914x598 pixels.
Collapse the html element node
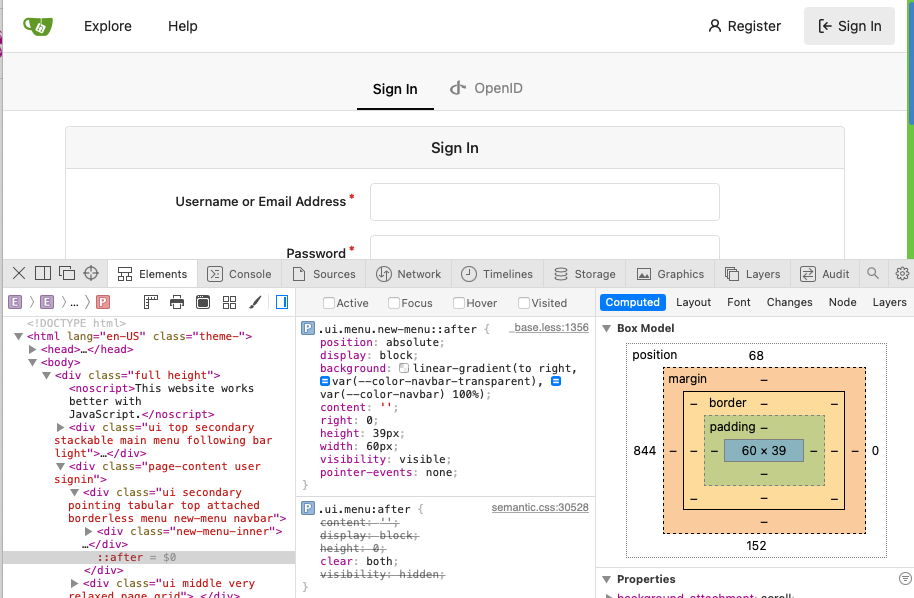(19, 336)
